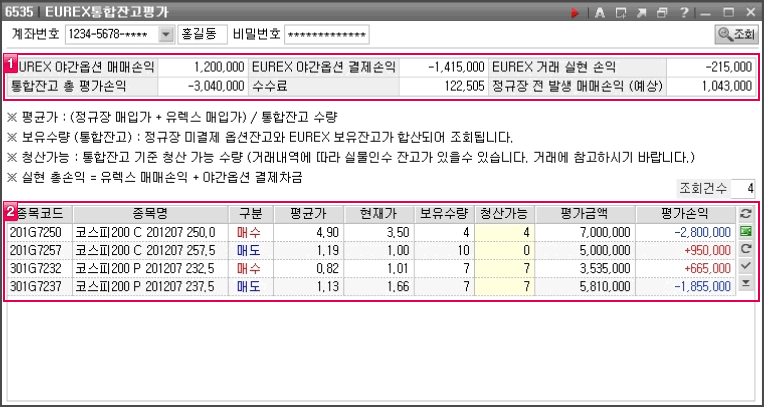
Task: Click the 구분 column header
Action: [x=251, y=213]
